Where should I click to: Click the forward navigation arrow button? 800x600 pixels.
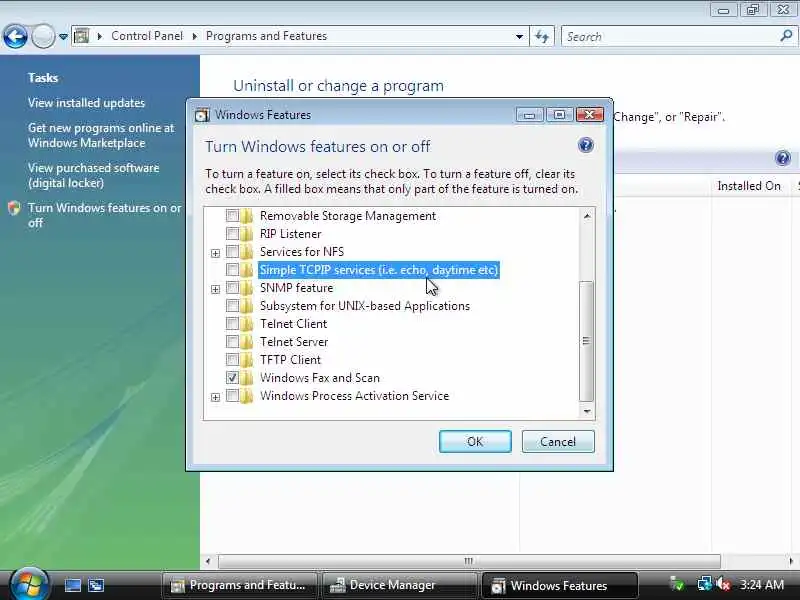(x=43, y=37)
